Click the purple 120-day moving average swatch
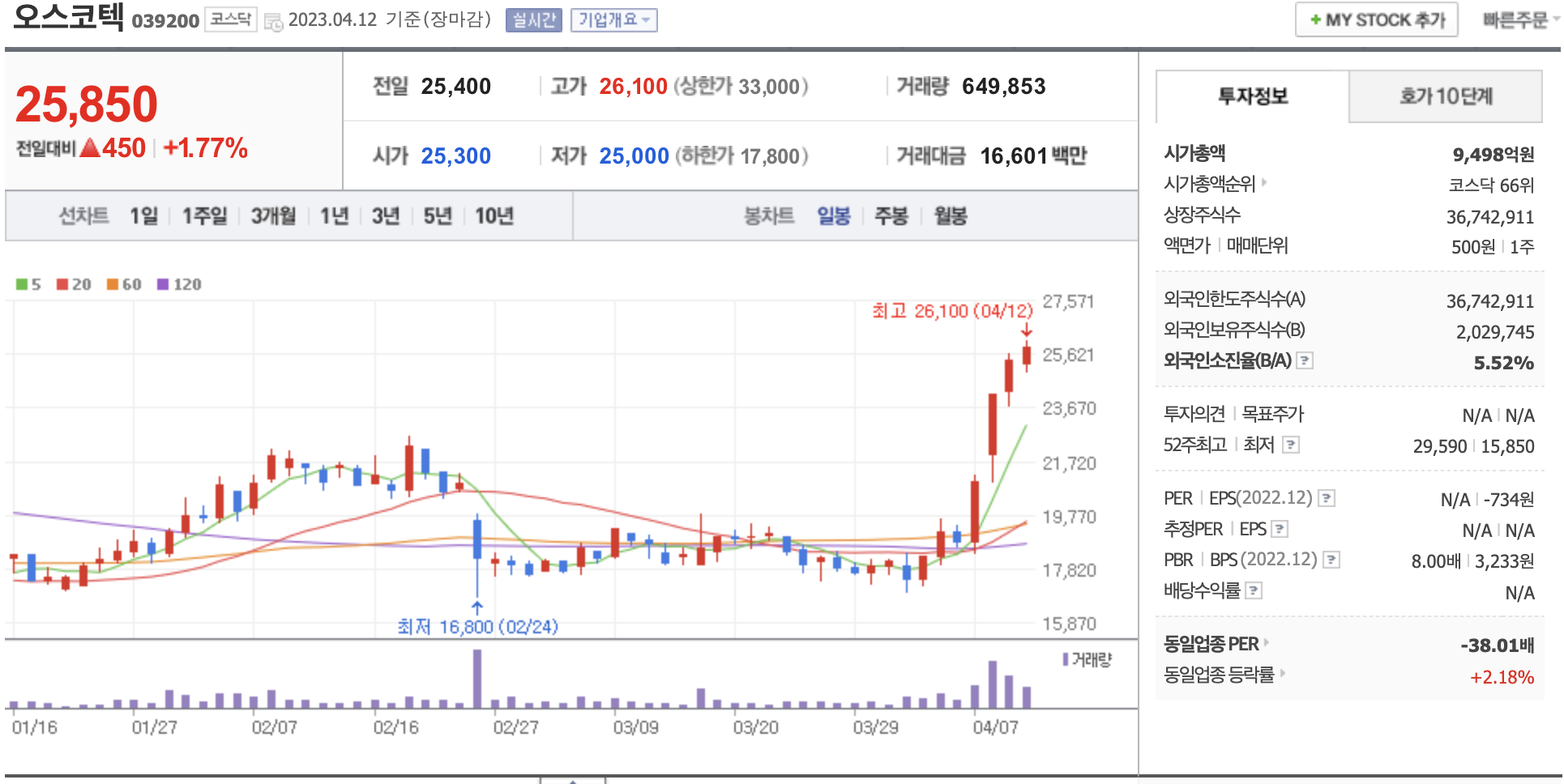The image size is (1564, 784). click(163, 284)
